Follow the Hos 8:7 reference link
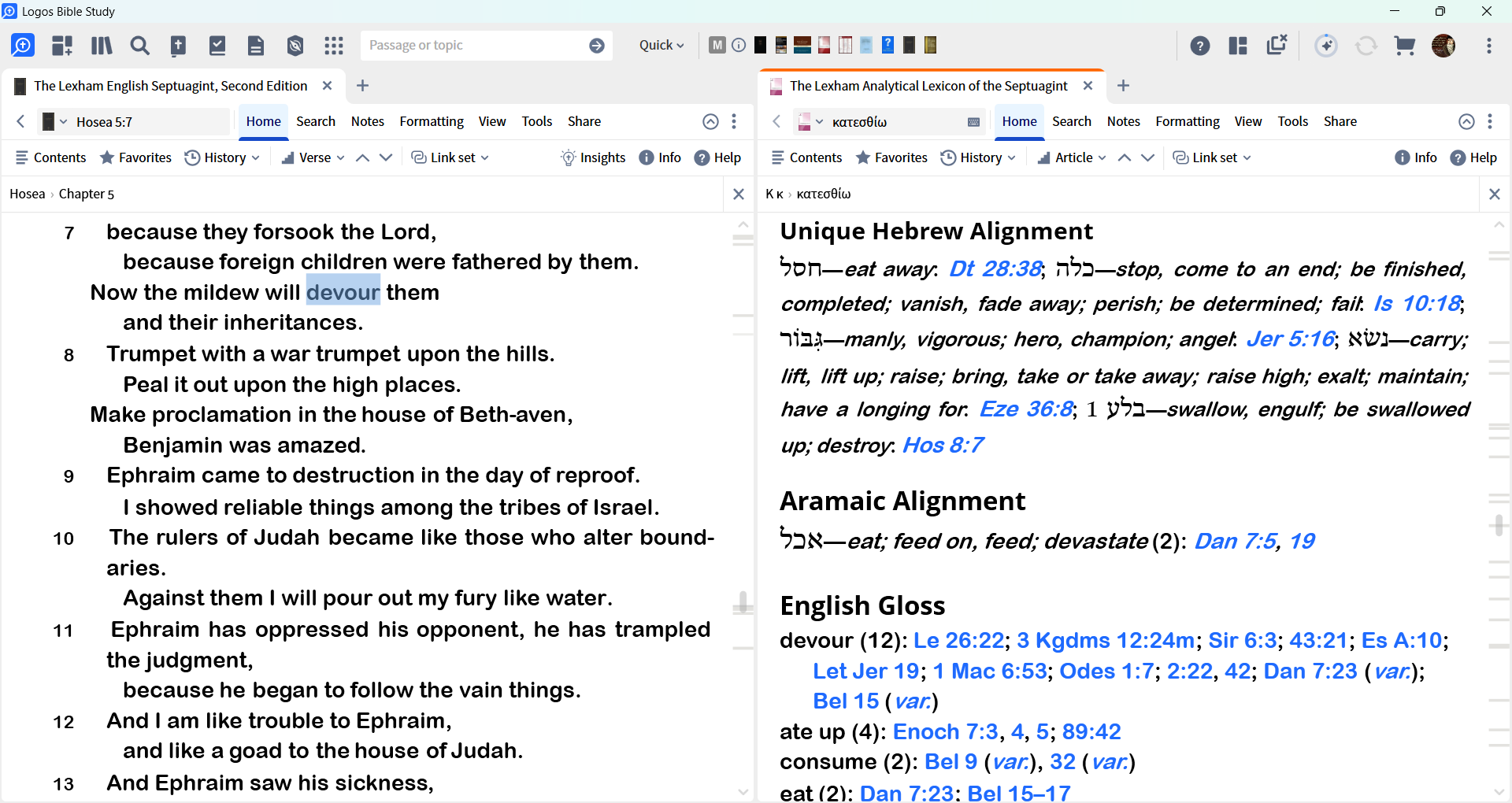This screenshot has height=803, width=1512. point(943,446)
